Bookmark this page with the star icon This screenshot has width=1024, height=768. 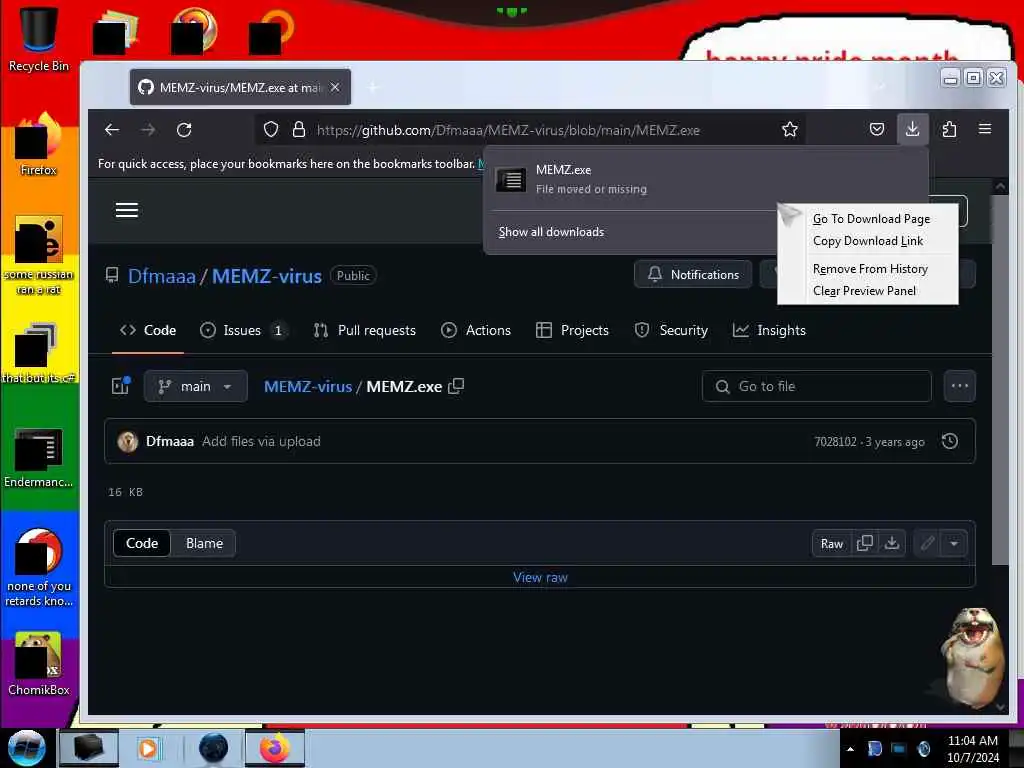pos(790,129)
